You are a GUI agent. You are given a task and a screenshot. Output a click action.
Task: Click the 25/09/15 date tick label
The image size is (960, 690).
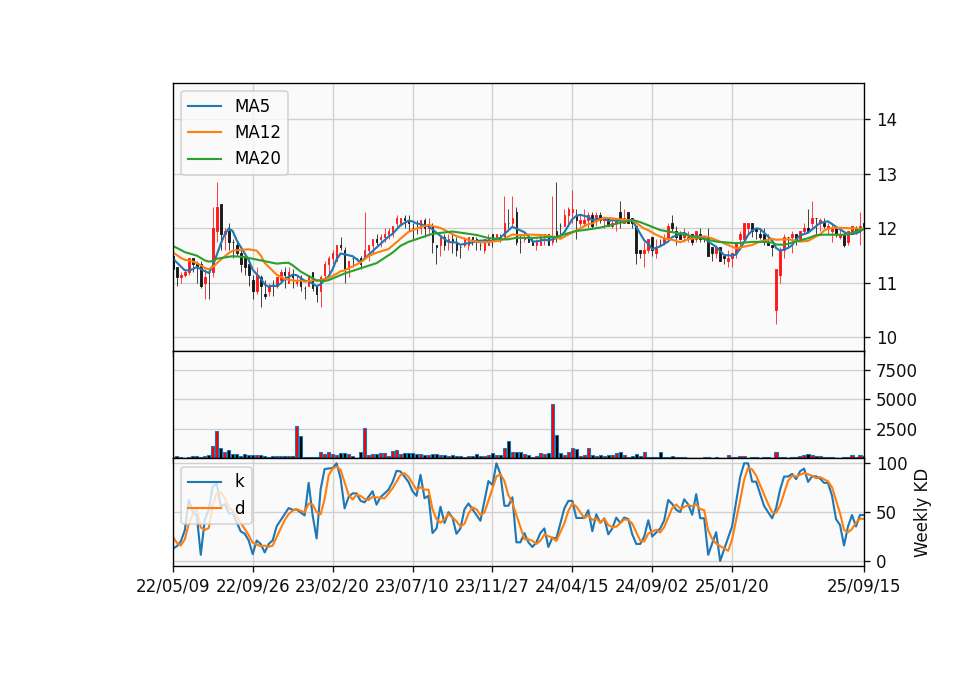point(863,586)
